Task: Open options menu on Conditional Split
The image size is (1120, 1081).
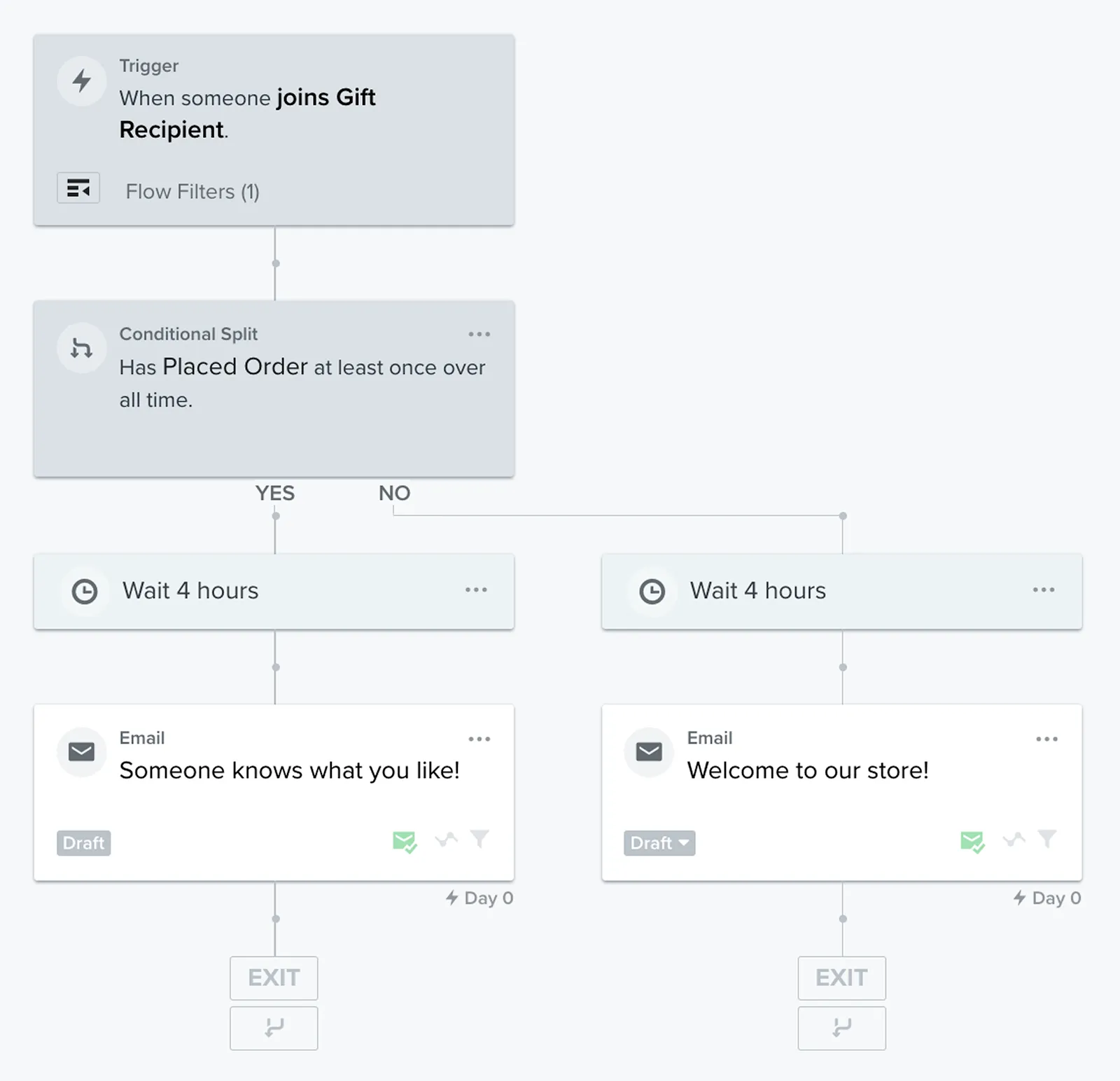Action: pyautogui.click(x=479, y=335)
